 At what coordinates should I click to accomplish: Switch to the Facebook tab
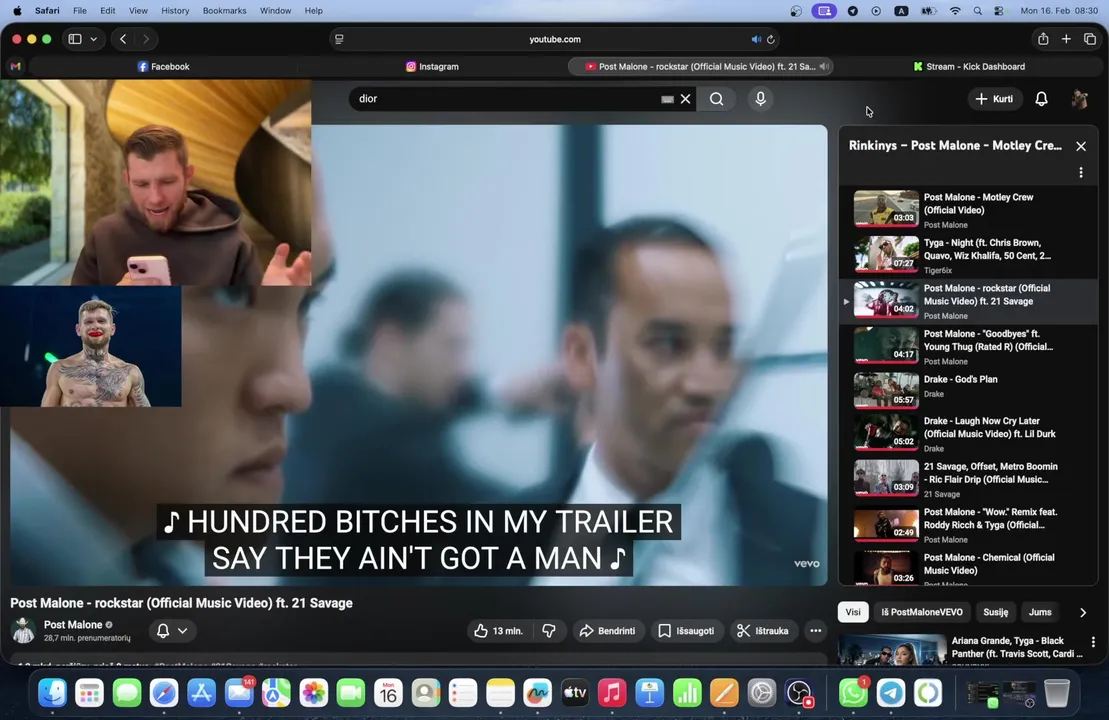(x=163, y=66)
